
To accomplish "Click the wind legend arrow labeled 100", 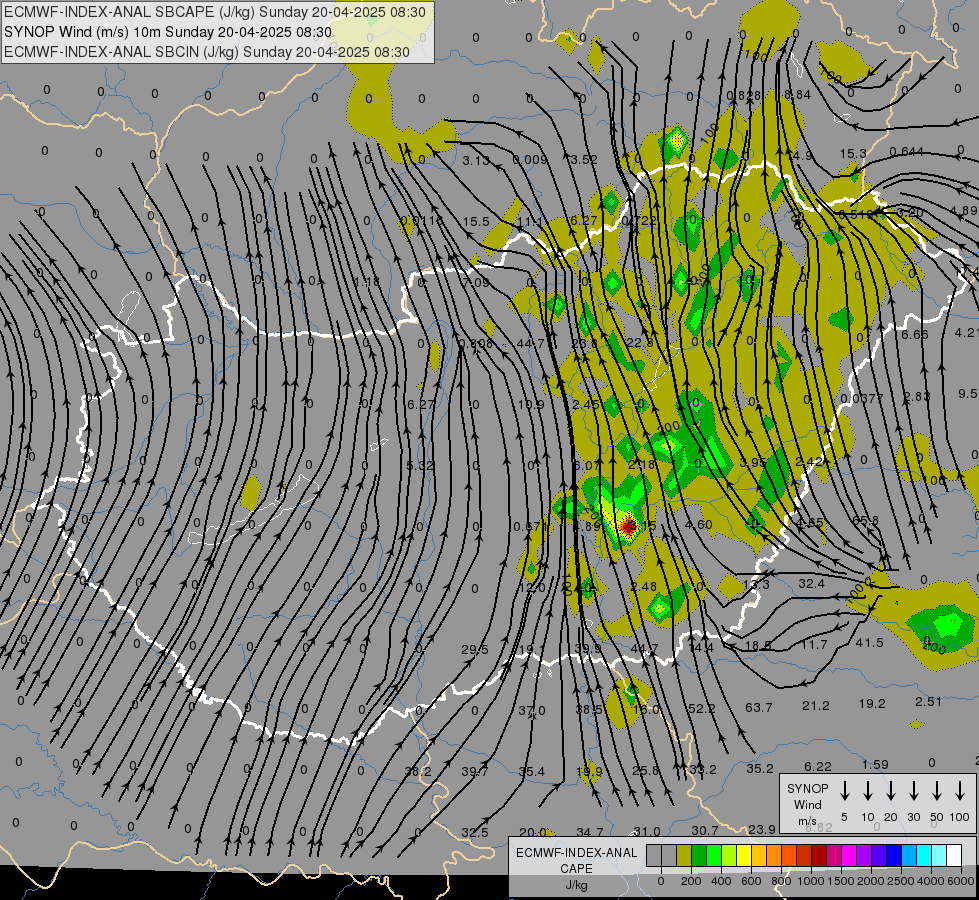I will [960, 791].
